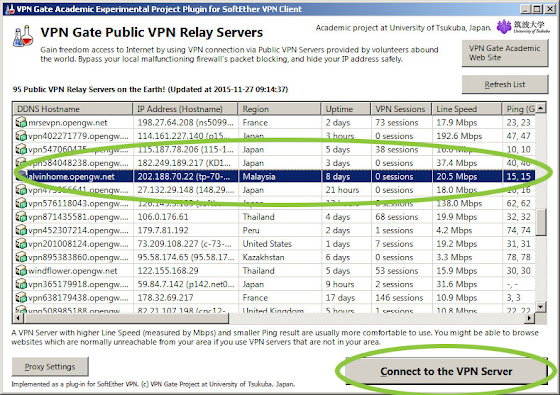Screen dimensions: 560x395
Task: Refresh the server list
Action: [x=505, y=85]
